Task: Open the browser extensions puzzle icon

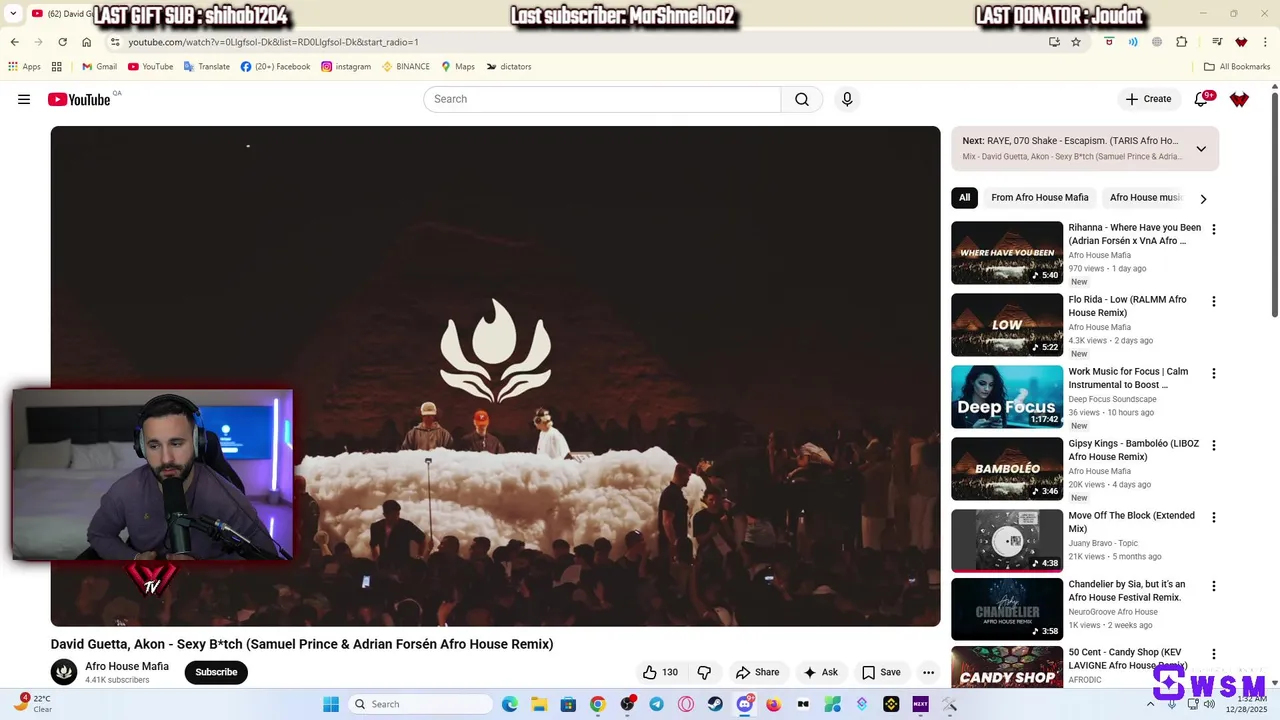Action: [x=1181, y=42]
